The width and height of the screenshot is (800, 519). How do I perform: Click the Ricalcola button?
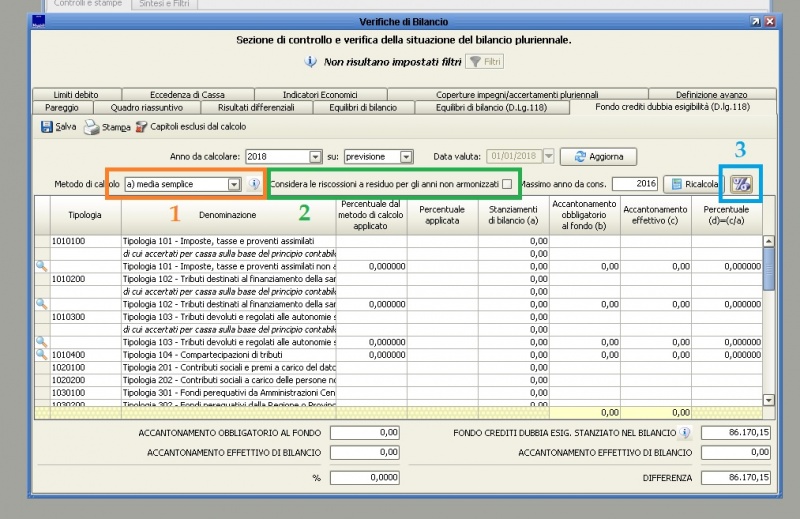coord(693,184)
